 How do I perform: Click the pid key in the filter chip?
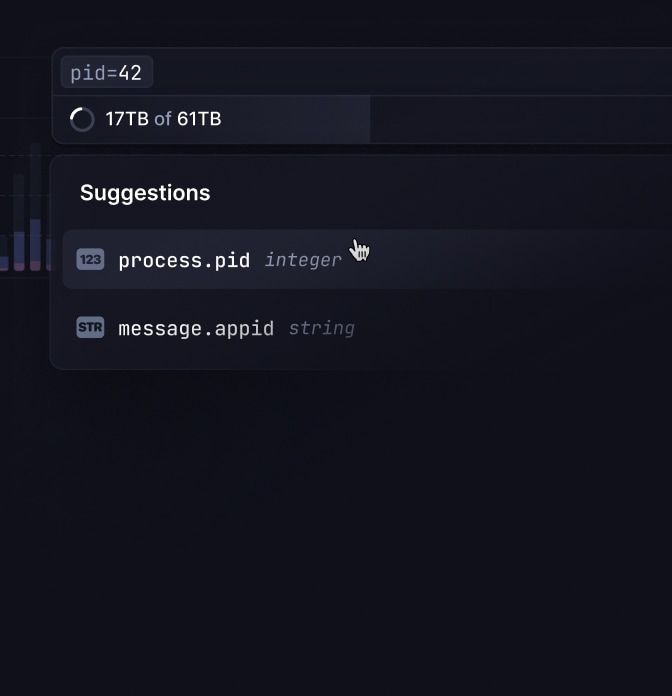[87, 73]
